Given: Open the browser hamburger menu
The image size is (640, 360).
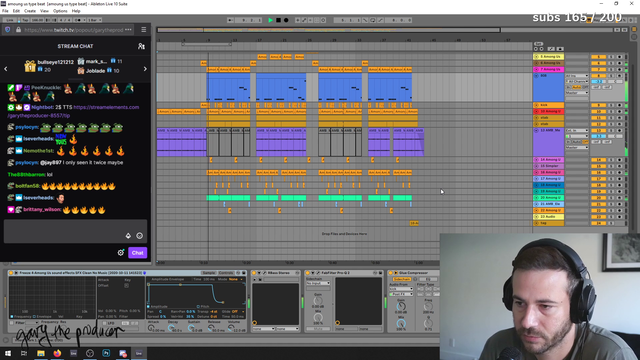Looking at the screenshot, I should pos(144,30).
